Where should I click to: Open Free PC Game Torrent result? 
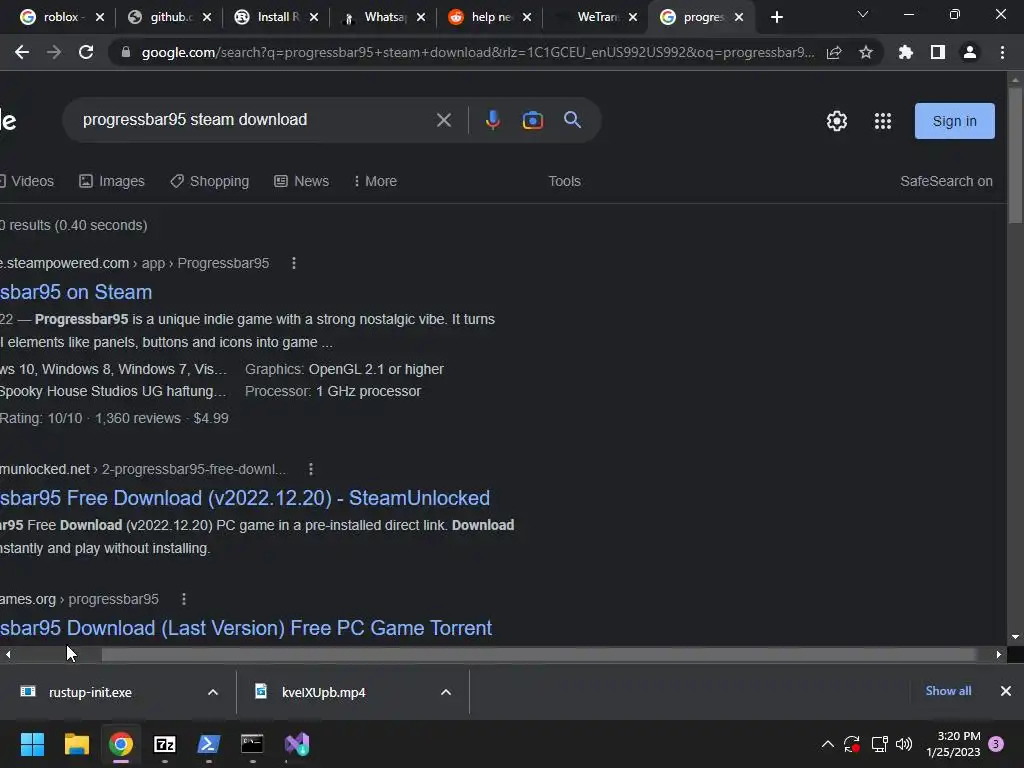tap(246, 628)
